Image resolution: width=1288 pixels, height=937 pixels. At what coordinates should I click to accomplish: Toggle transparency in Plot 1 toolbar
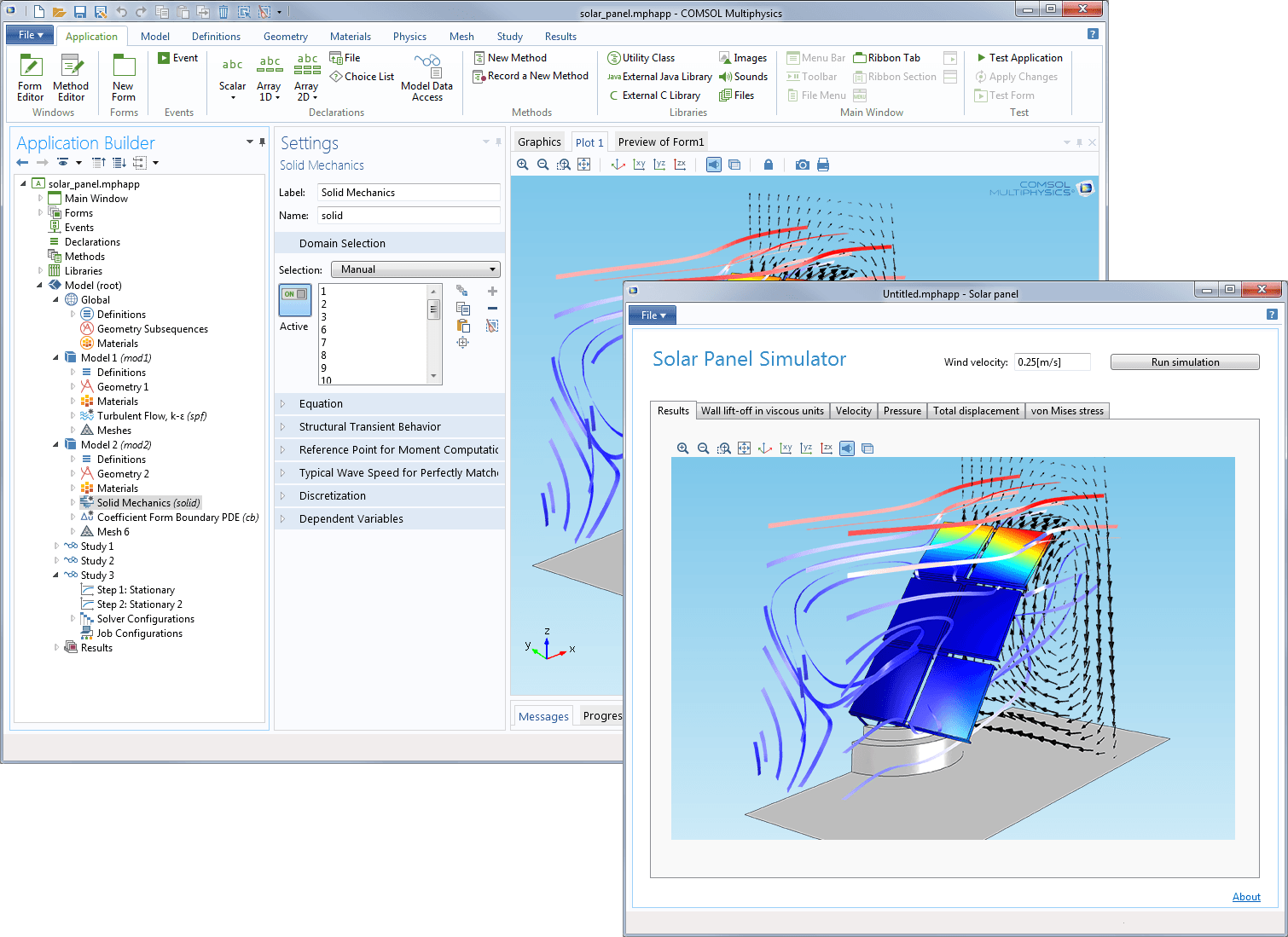pos(734,165)
